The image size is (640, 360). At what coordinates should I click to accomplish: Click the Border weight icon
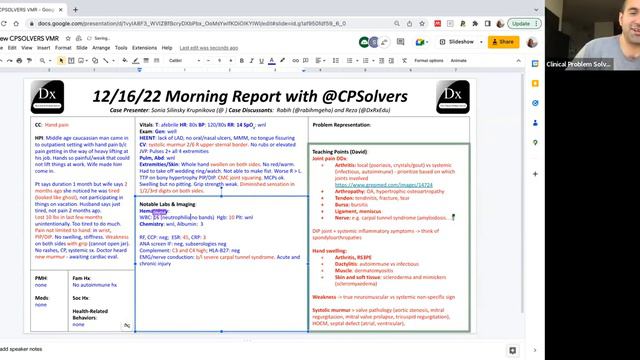coord(146,61)
